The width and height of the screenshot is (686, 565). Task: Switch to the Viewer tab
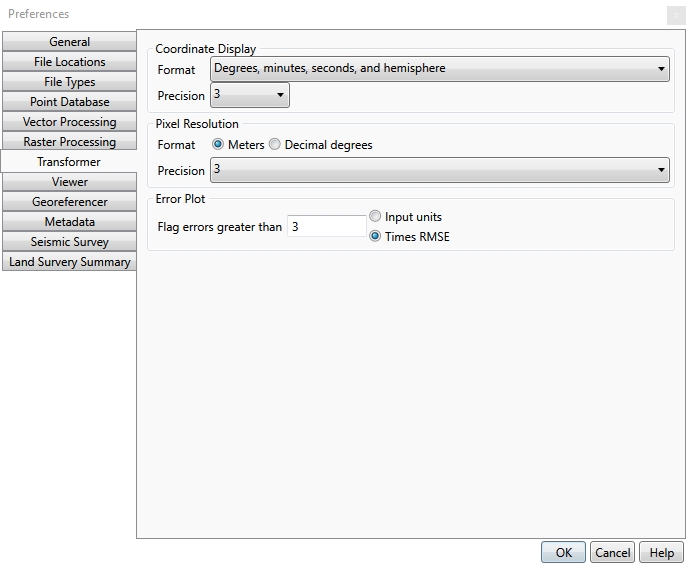tap(69, 182)
